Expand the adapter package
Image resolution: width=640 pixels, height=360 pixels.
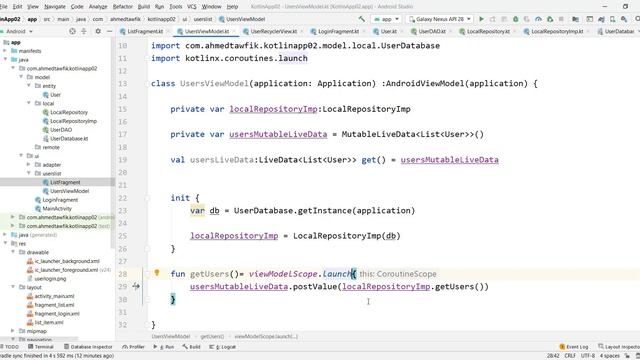29,164
